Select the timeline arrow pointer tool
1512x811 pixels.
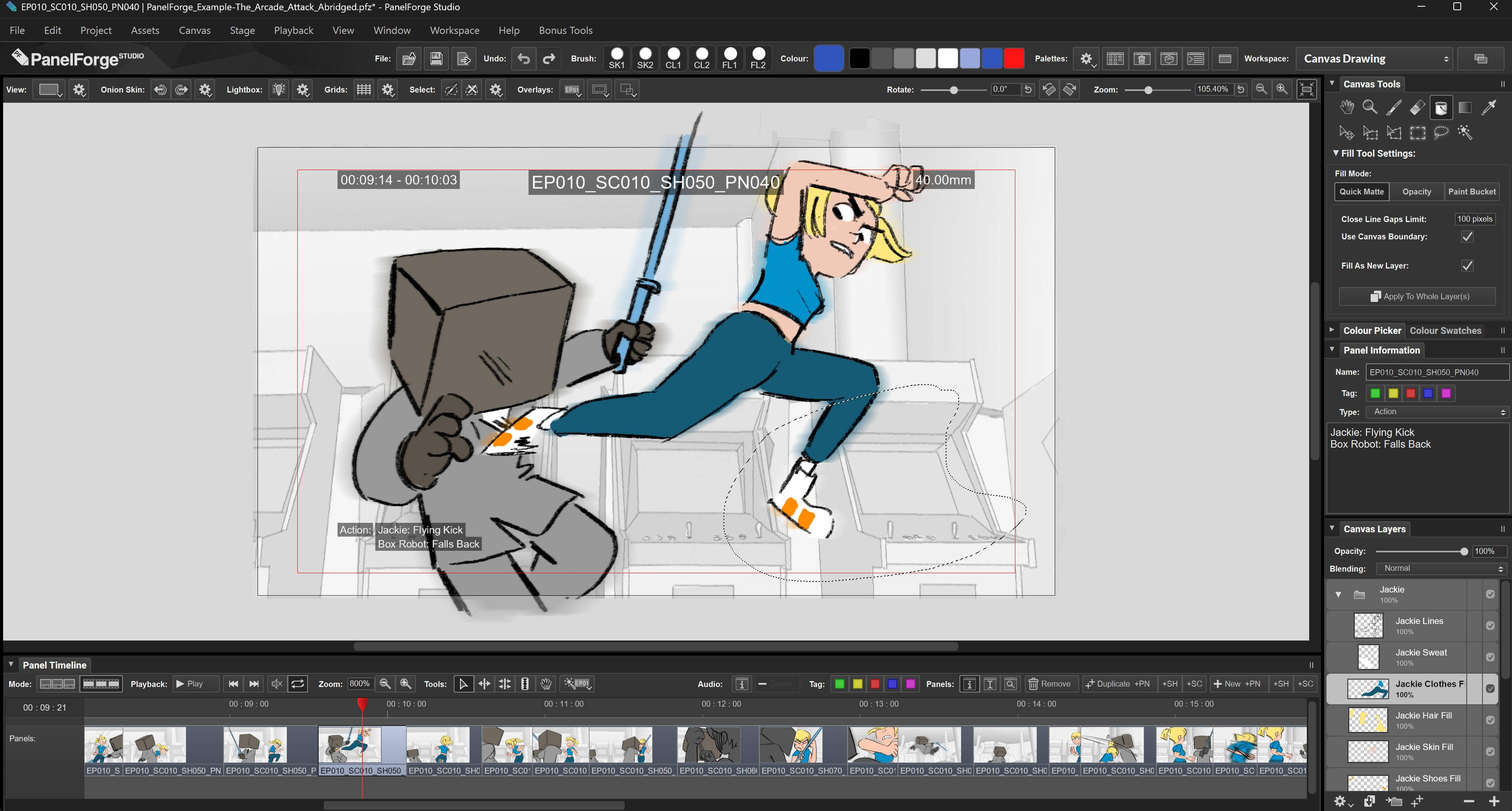(464, 684)
